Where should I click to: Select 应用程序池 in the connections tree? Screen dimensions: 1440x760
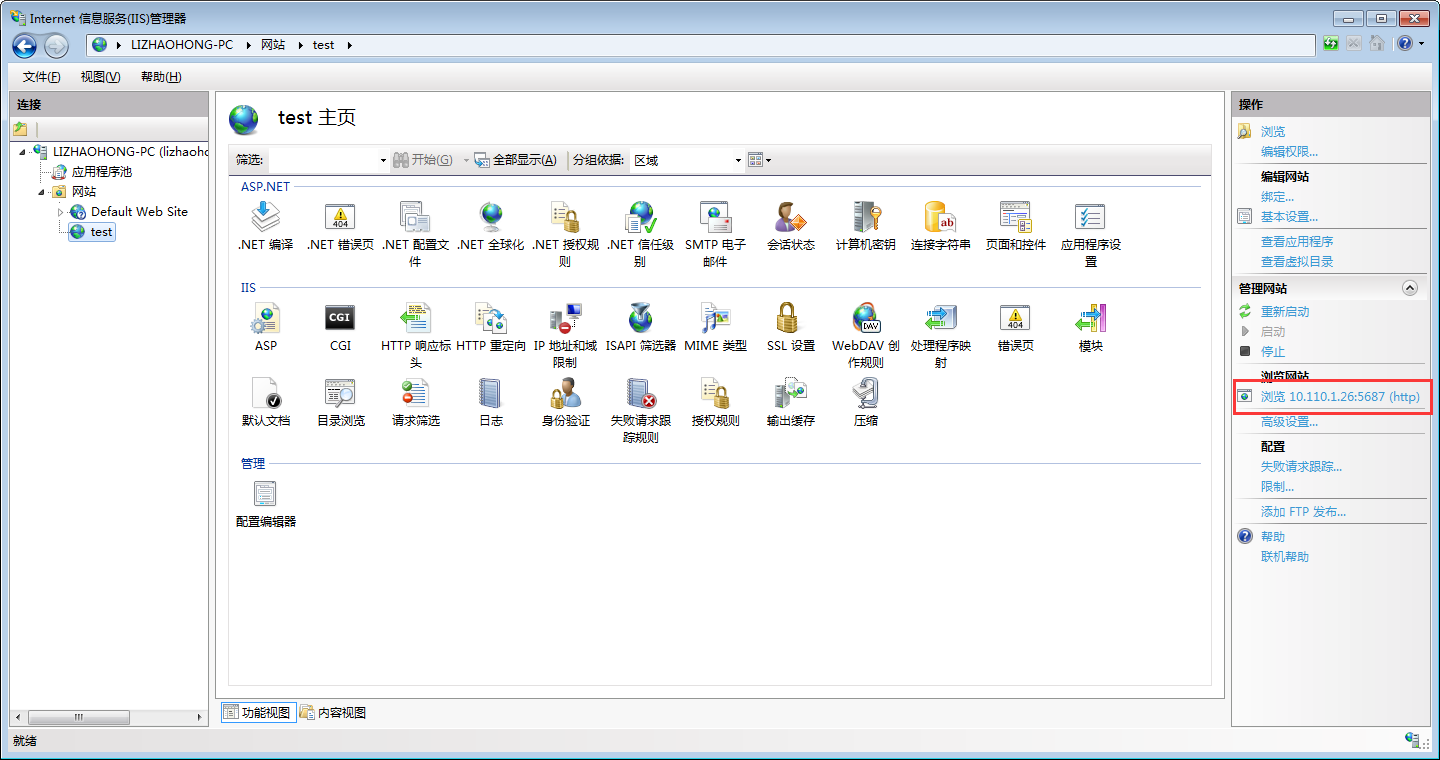click(101, 172)
